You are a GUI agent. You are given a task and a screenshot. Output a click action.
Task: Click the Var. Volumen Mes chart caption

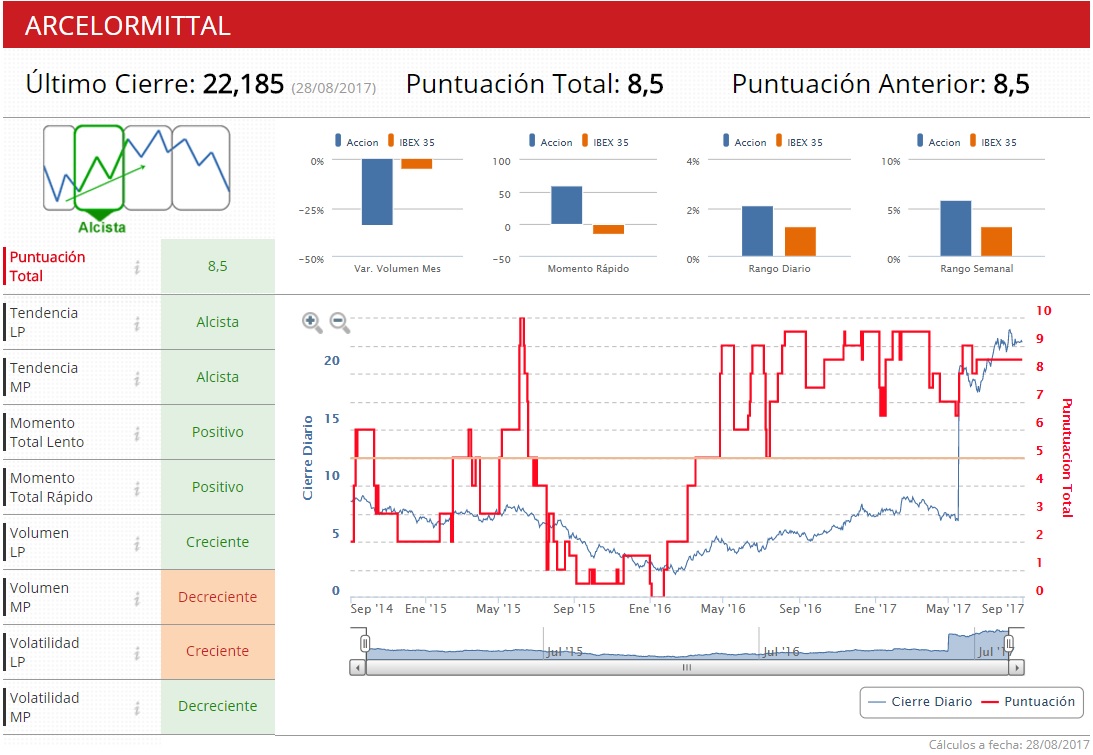tap(397, 268)
